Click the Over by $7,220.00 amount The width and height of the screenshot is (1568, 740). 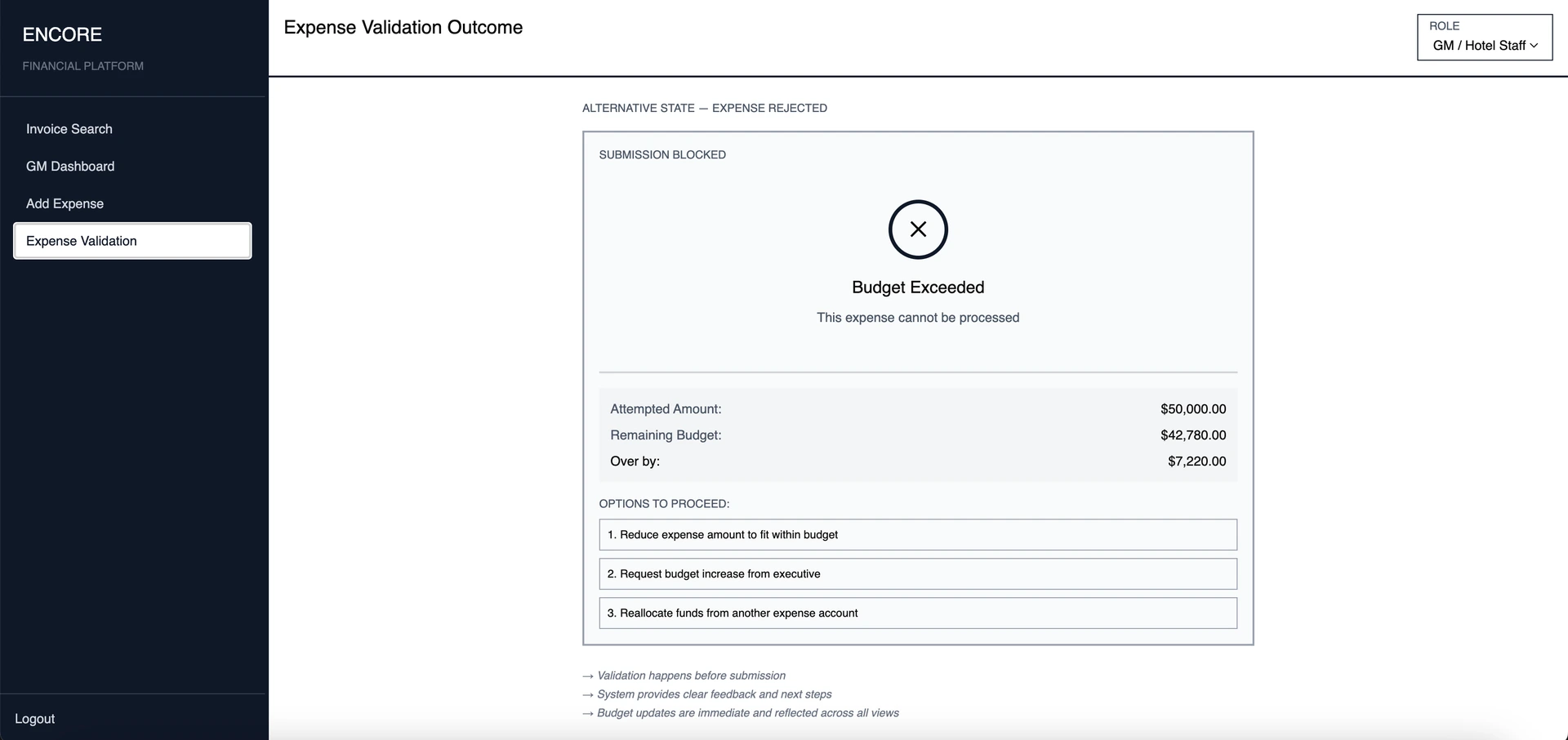[x=1196, y=461]
